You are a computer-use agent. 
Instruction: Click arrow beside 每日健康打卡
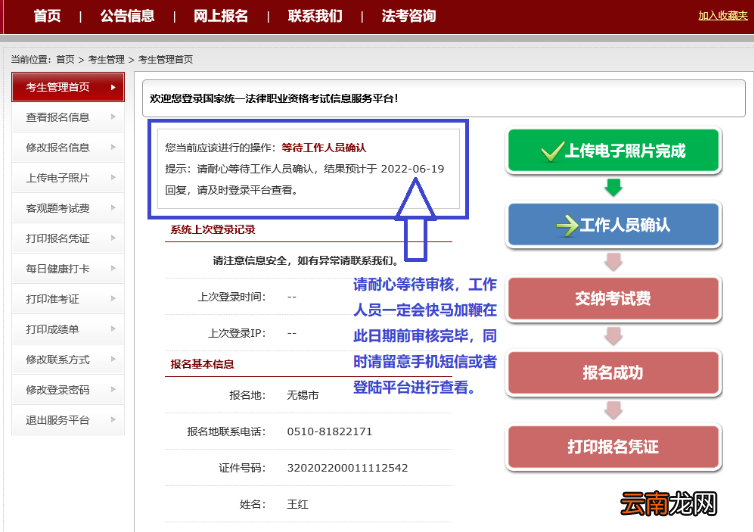pos(113,268)
